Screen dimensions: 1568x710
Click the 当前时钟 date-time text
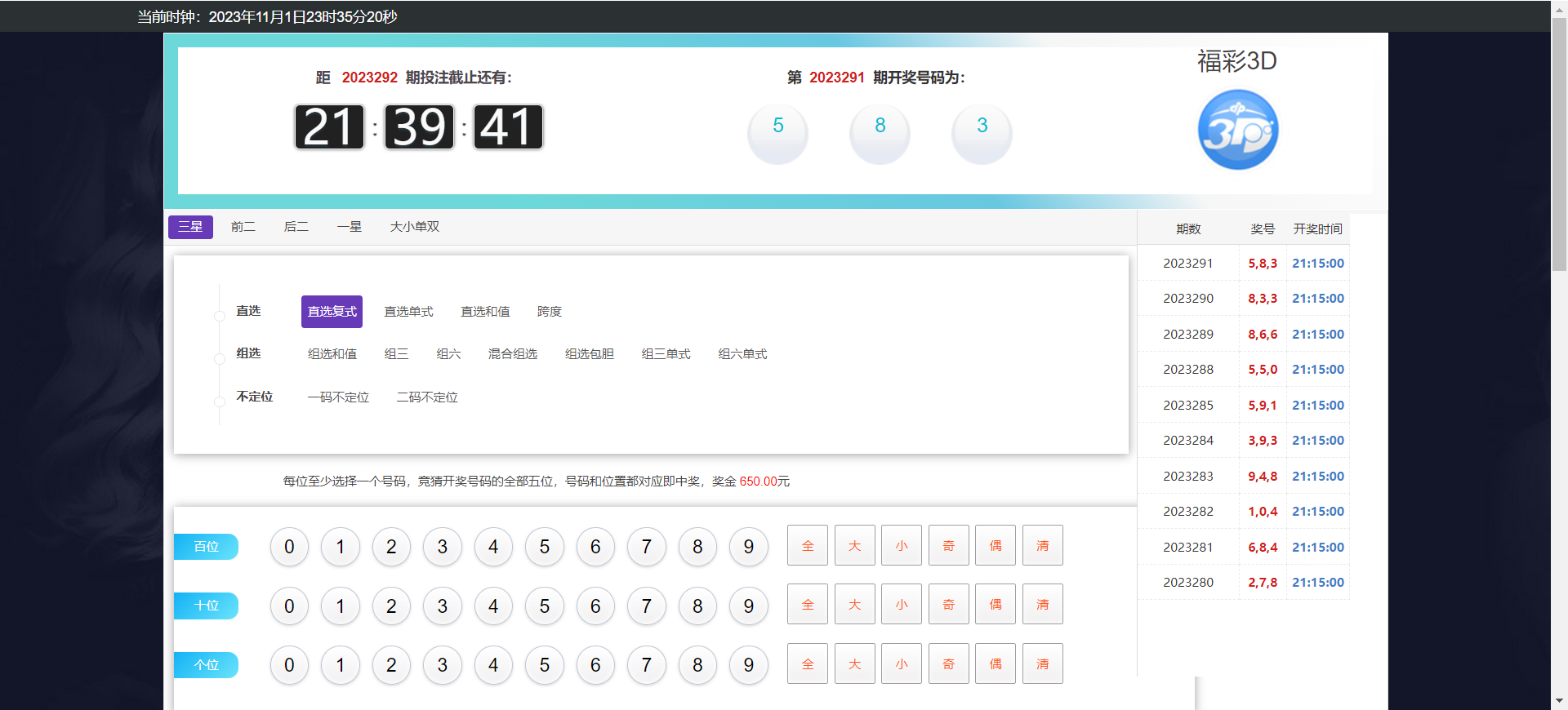[267, 16]
